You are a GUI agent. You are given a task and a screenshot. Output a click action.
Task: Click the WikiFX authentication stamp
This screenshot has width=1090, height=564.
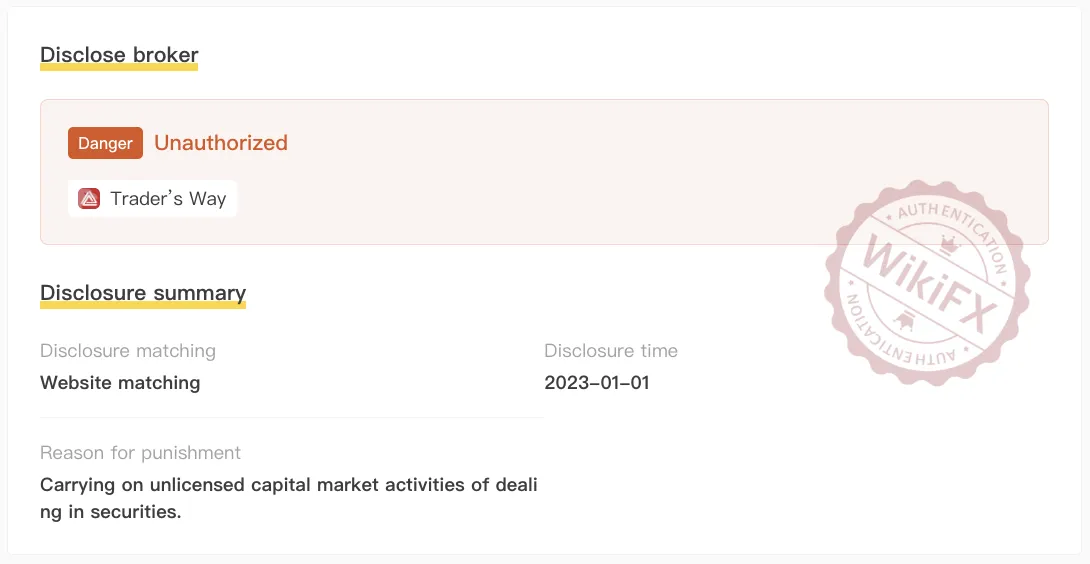(x=927, y=283)
